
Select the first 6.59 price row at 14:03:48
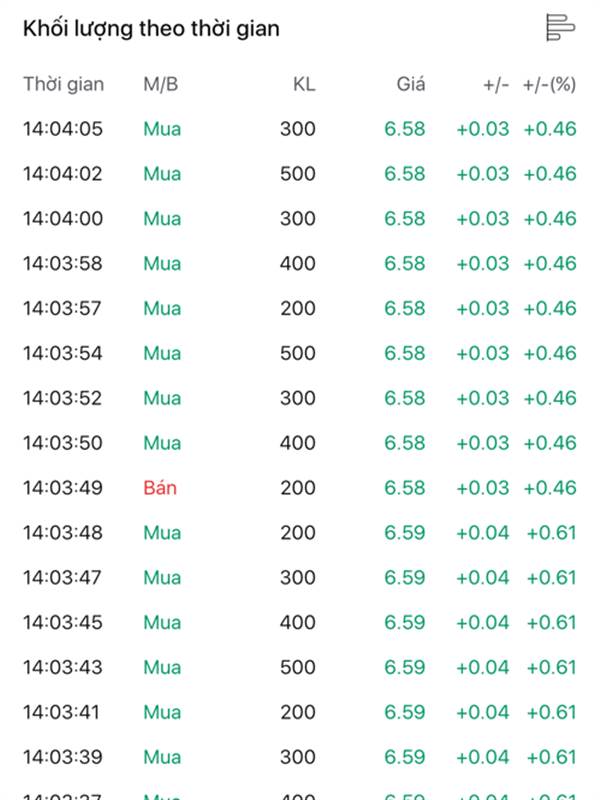300,533
